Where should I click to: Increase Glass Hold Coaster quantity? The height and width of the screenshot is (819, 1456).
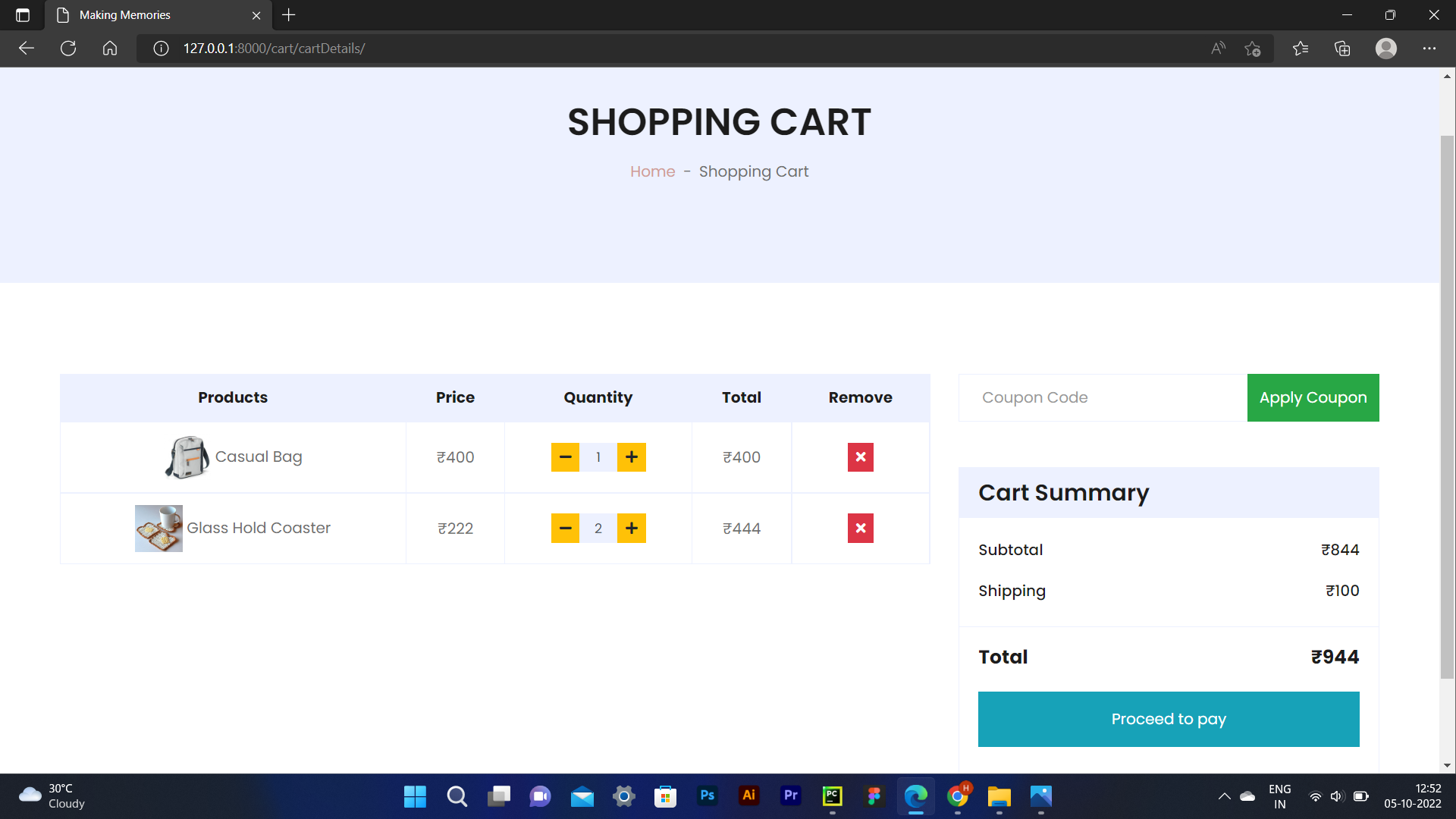tap(631, 529)
